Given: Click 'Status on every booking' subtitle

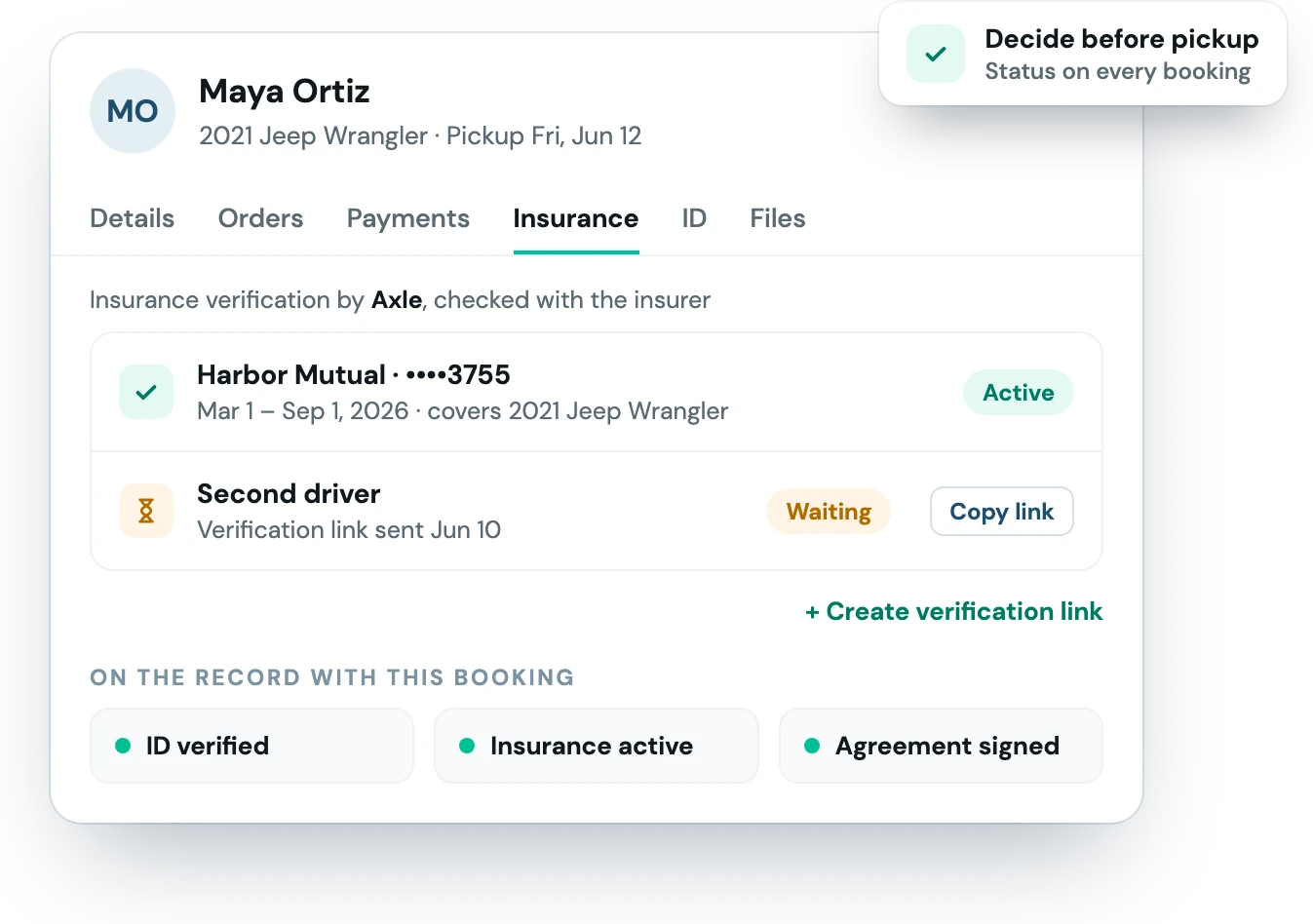Looking at the screenshot, I should coord(1118,71).
